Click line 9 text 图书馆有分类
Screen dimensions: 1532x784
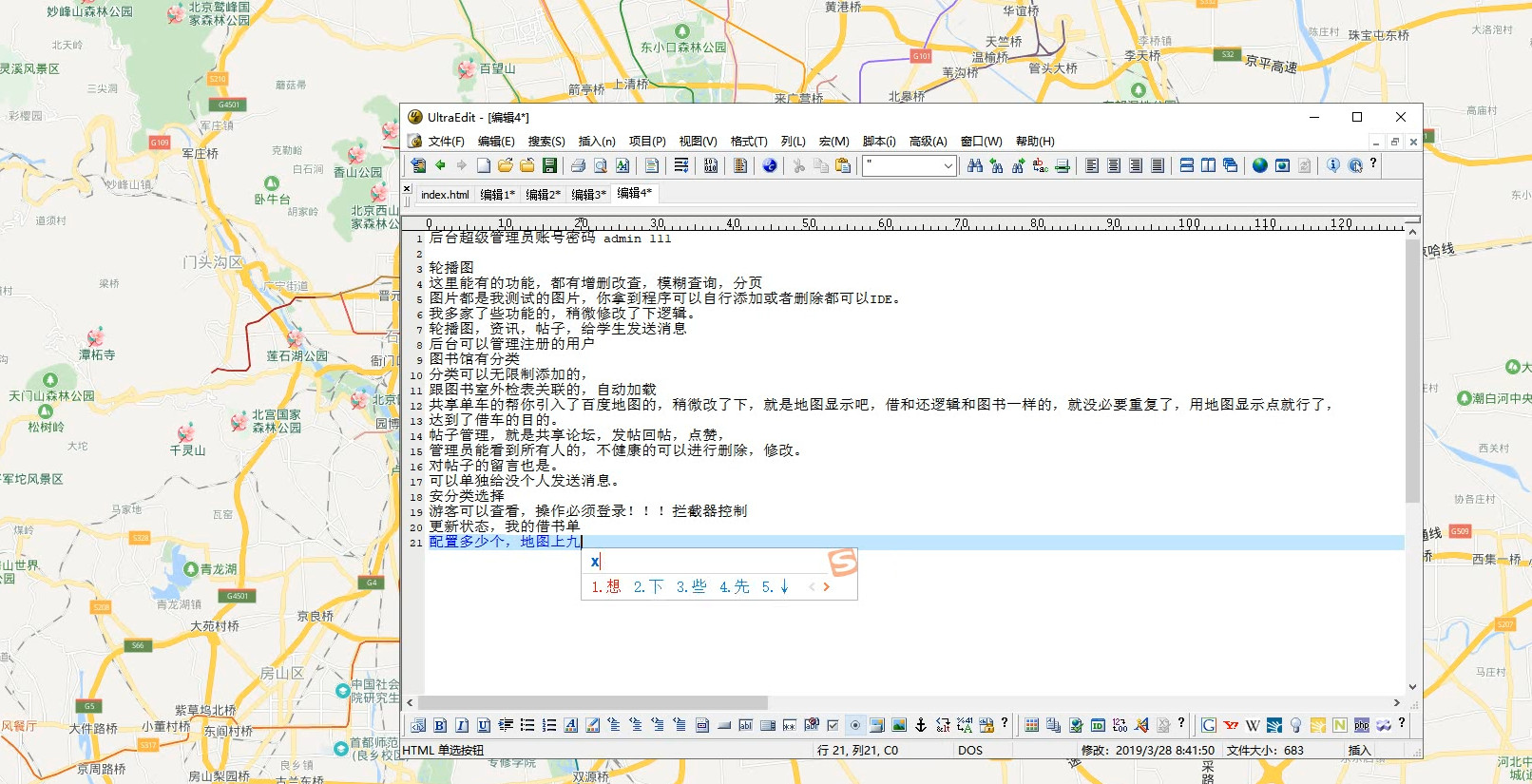pos(474,359)
